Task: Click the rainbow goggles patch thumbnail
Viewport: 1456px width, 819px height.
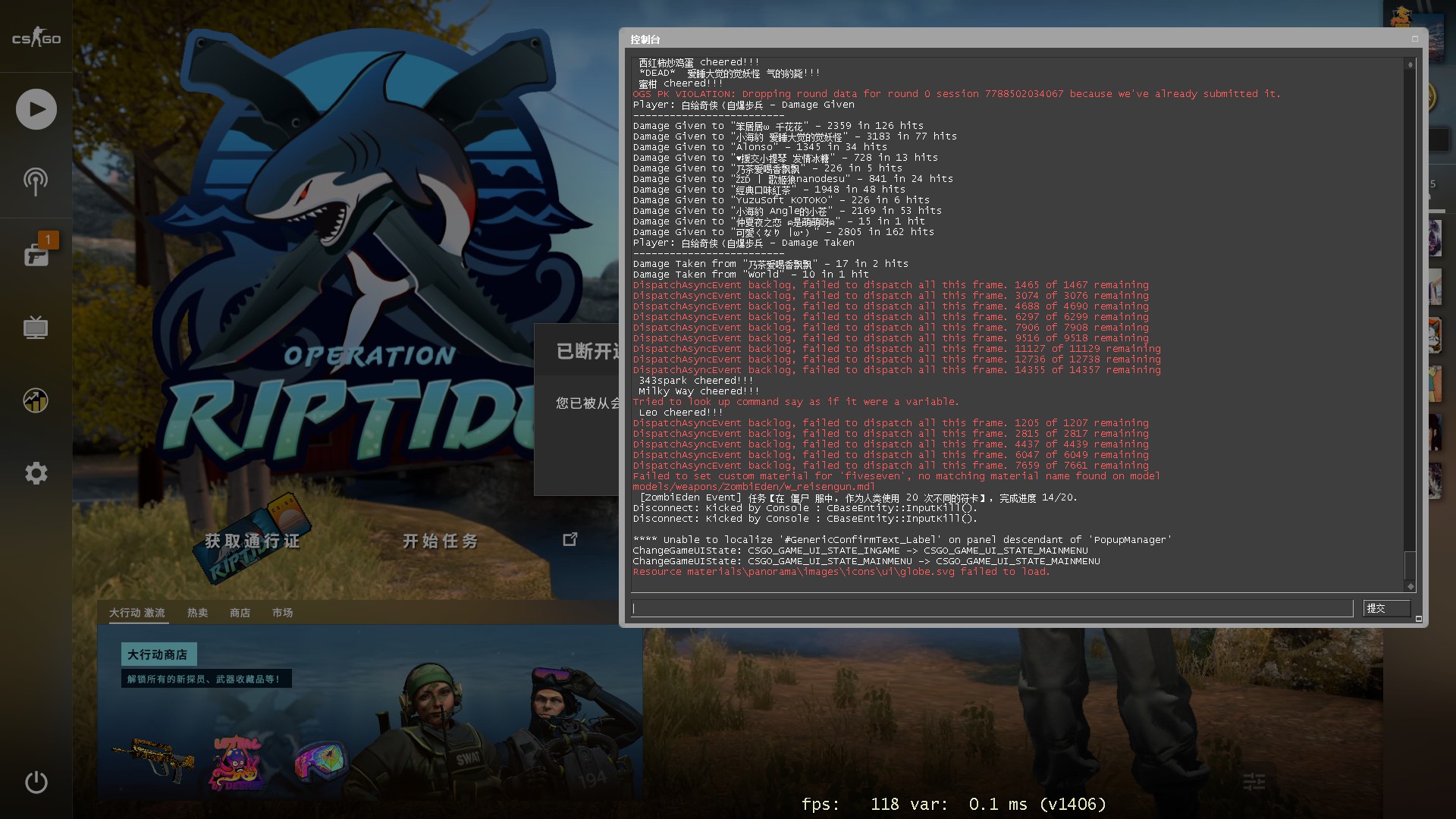Action: 321,762
